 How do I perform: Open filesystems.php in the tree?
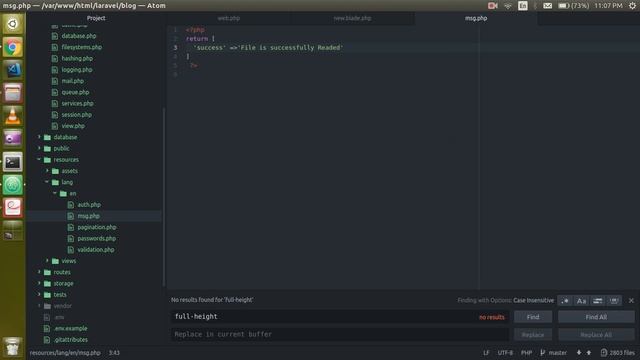82,47
